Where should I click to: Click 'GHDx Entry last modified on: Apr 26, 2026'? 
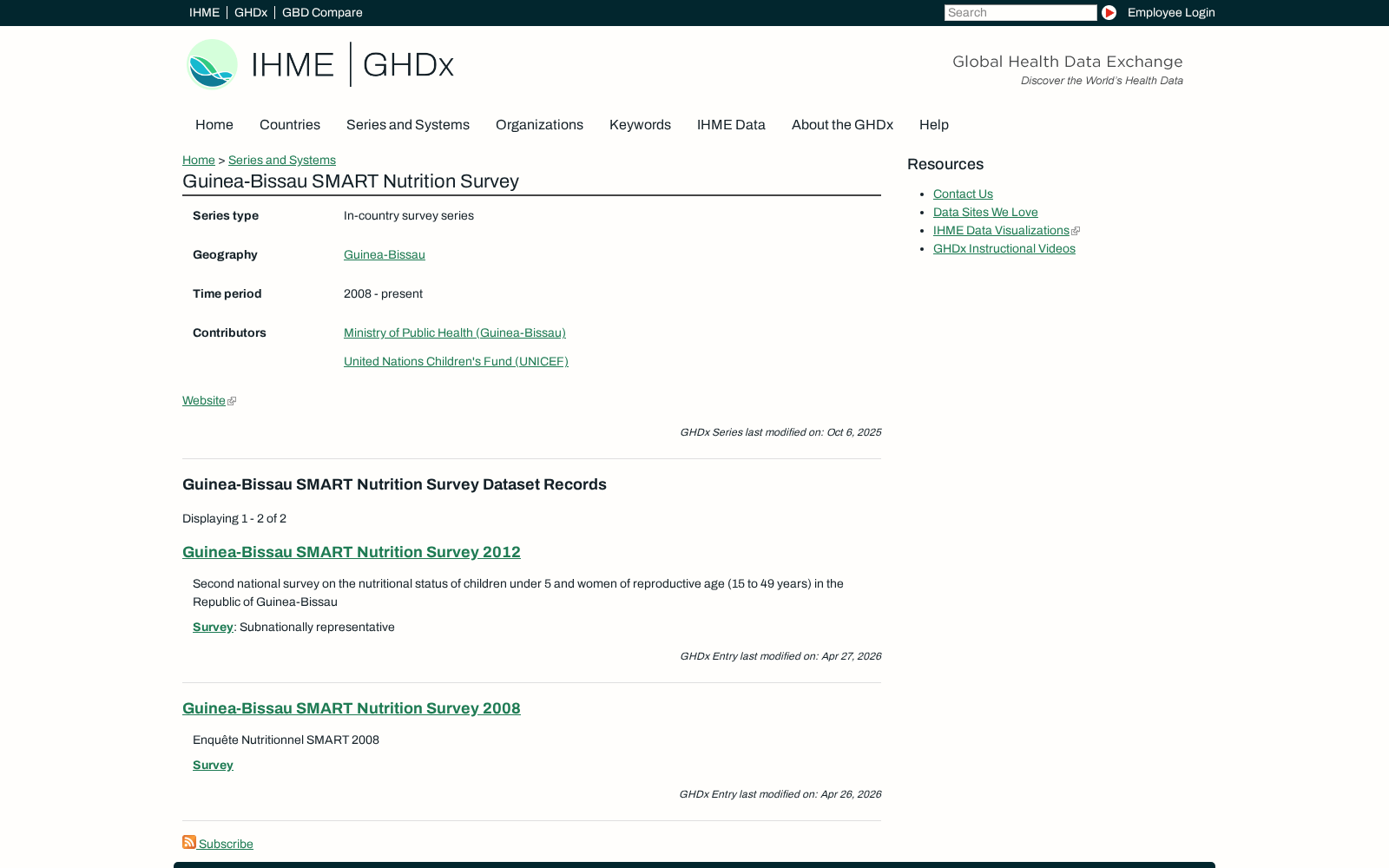pos(780,794)
